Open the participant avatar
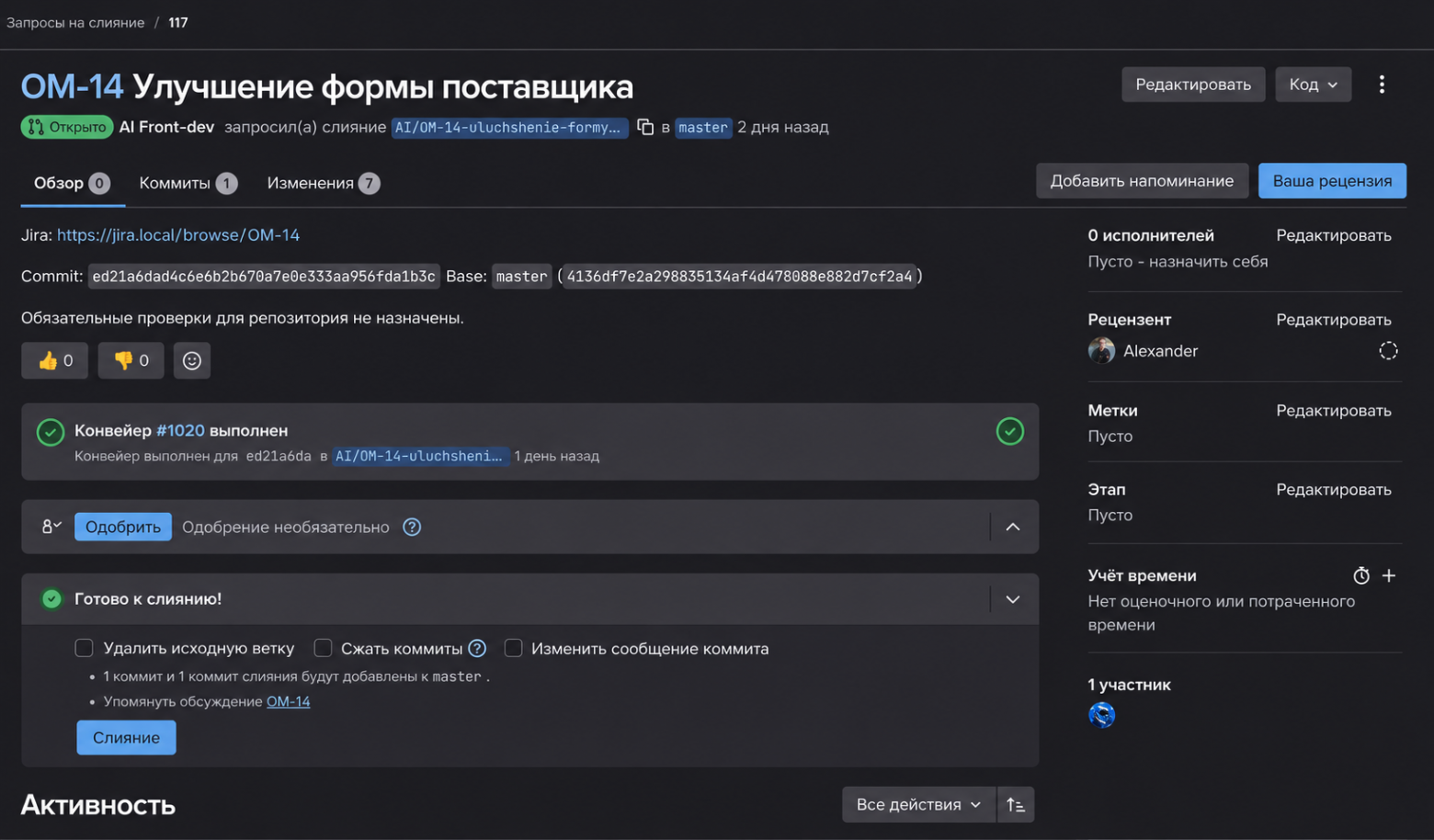This screenshot has width=1434, height=840. 1101,714
